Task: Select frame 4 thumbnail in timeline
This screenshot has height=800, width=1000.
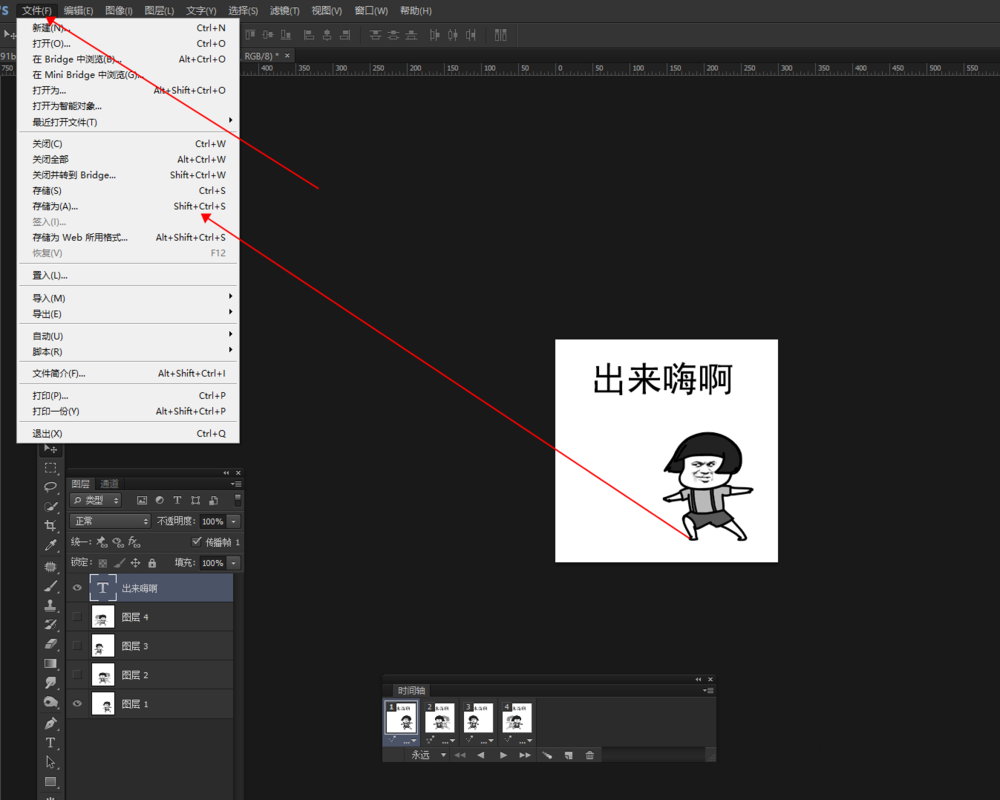Action: 517,718
